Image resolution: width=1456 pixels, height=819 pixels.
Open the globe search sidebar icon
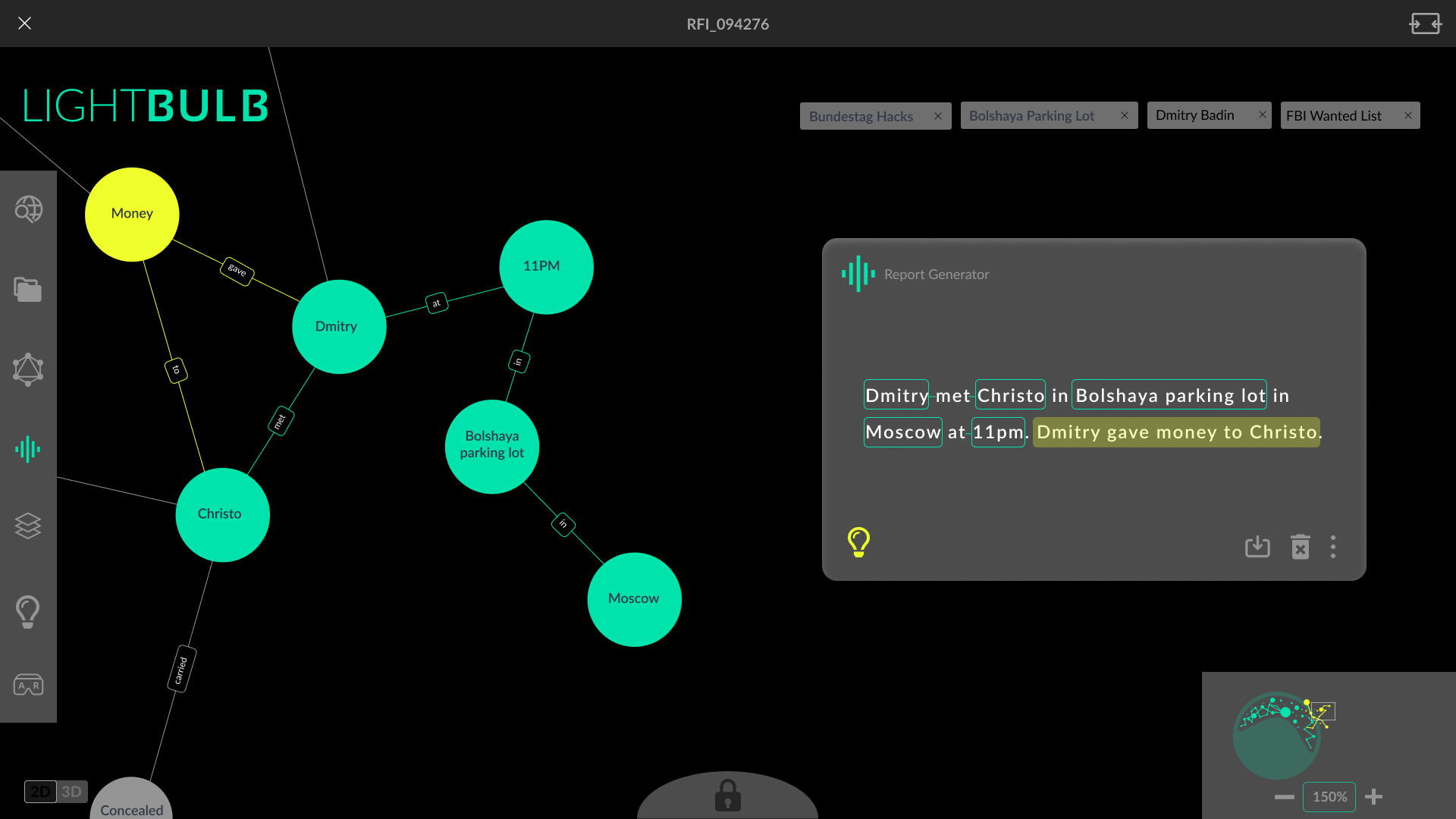[x=29, y=209]
